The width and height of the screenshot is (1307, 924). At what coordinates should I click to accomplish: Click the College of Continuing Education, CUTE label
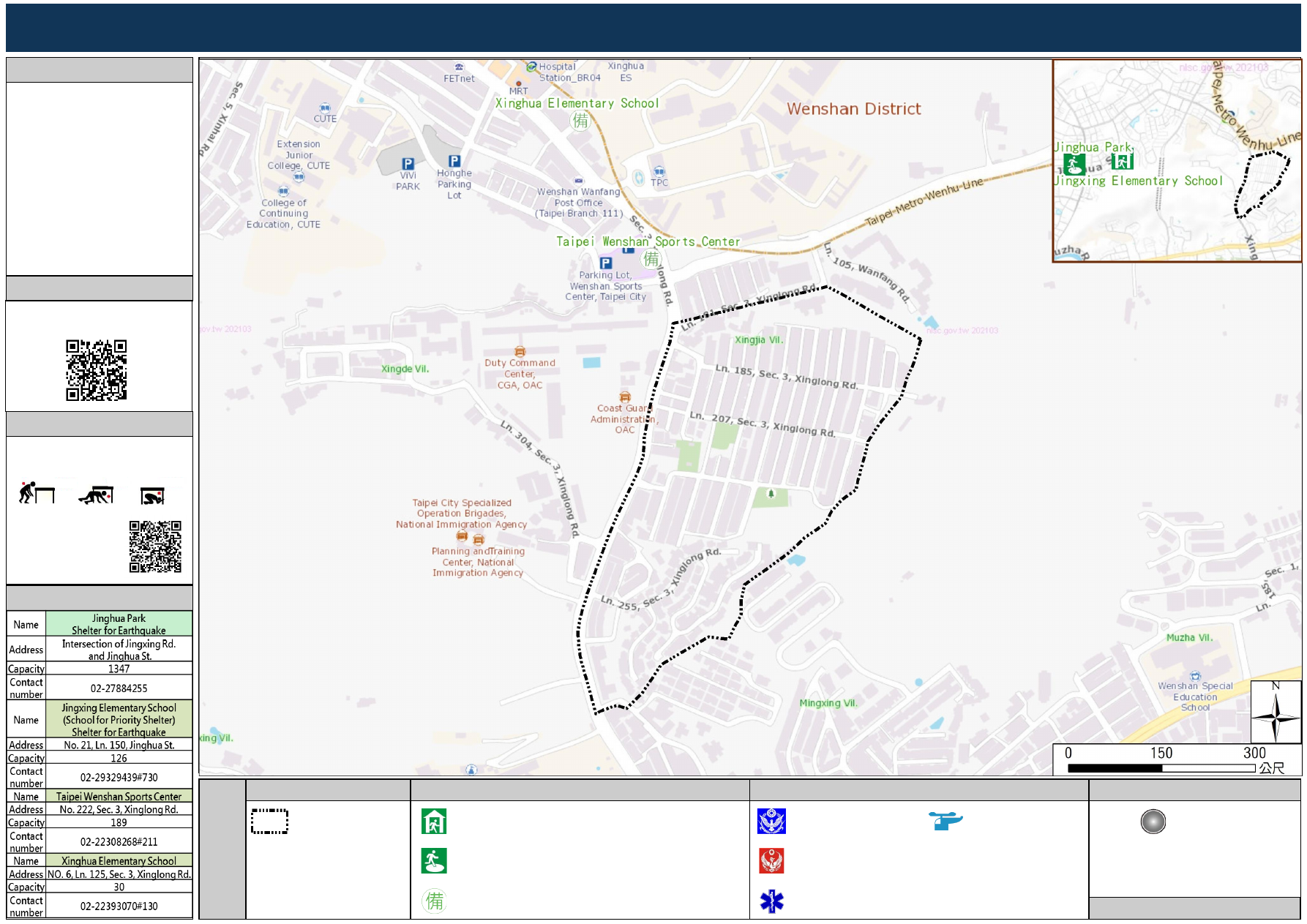point(283,214)
